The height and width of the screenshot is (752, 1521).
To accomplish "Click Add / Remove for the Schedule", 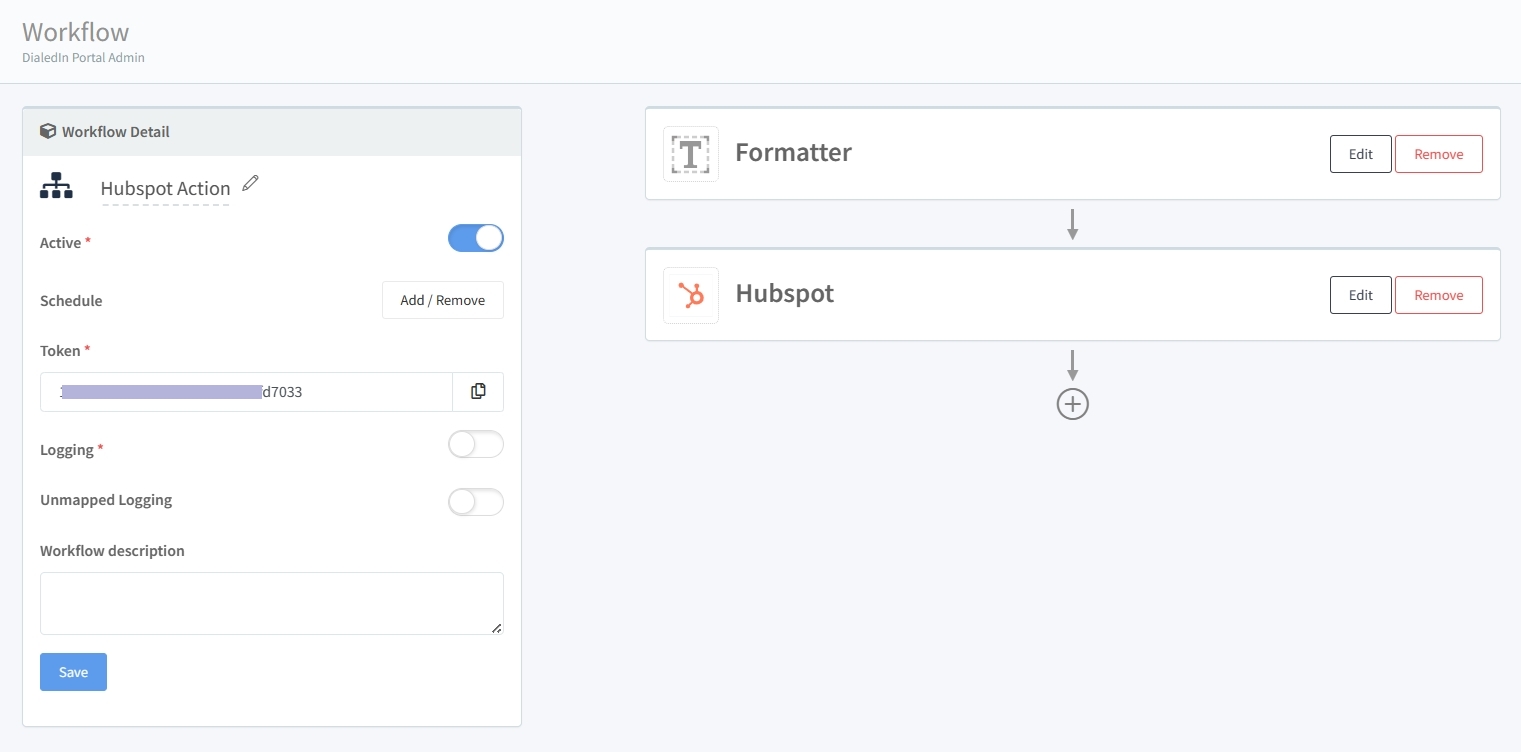I will tap(442, 300).
